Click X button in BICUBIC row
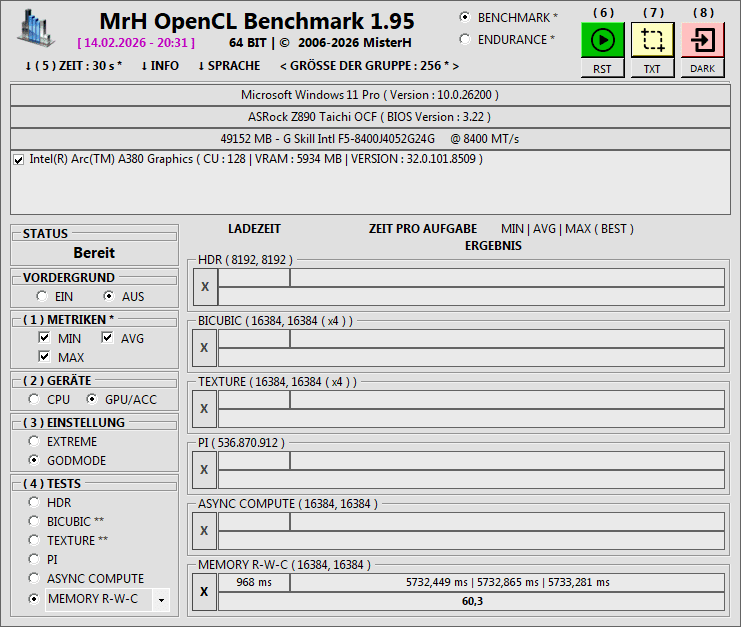Image resolution: width=741 pixels, height=627 pixels. pyautogui.click(x=204, y=348)
